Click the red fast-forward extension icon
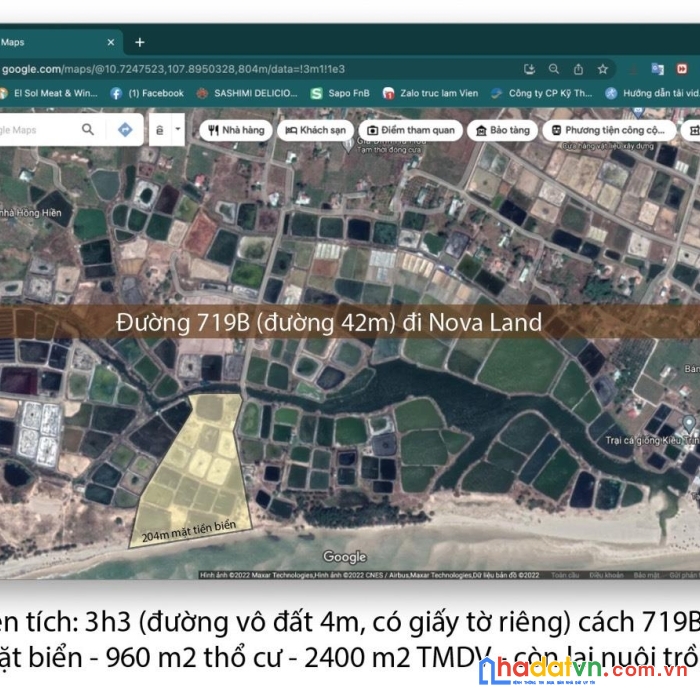Image resolution: width=700 pixels, height=700 pixels. coord(682,69)
